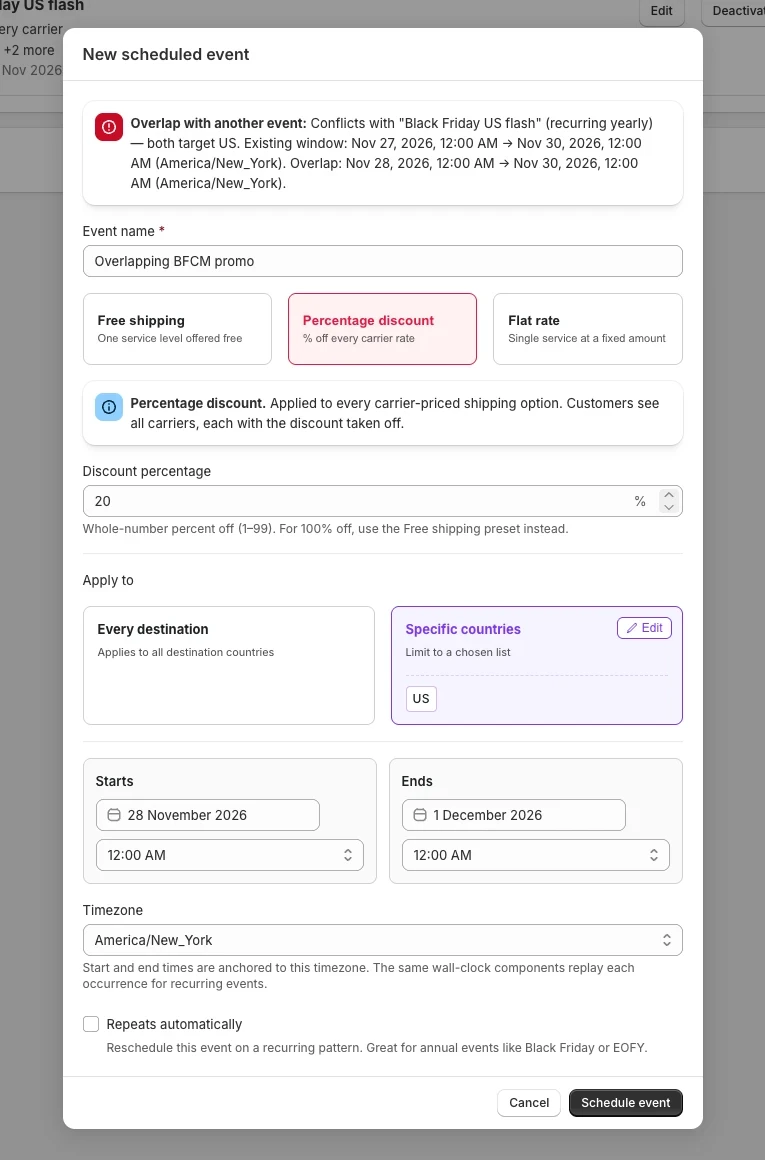
Task: Click the pencil icon in Edit countries button
Action: click(632, 628)
